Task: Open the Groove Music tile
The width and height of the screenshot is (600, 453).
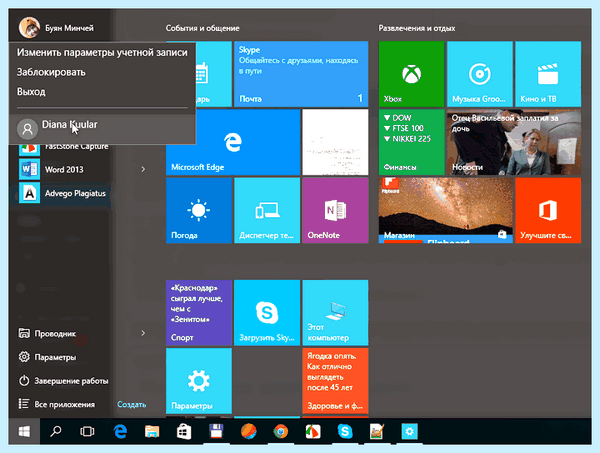Action: click(x=480, y=74)
